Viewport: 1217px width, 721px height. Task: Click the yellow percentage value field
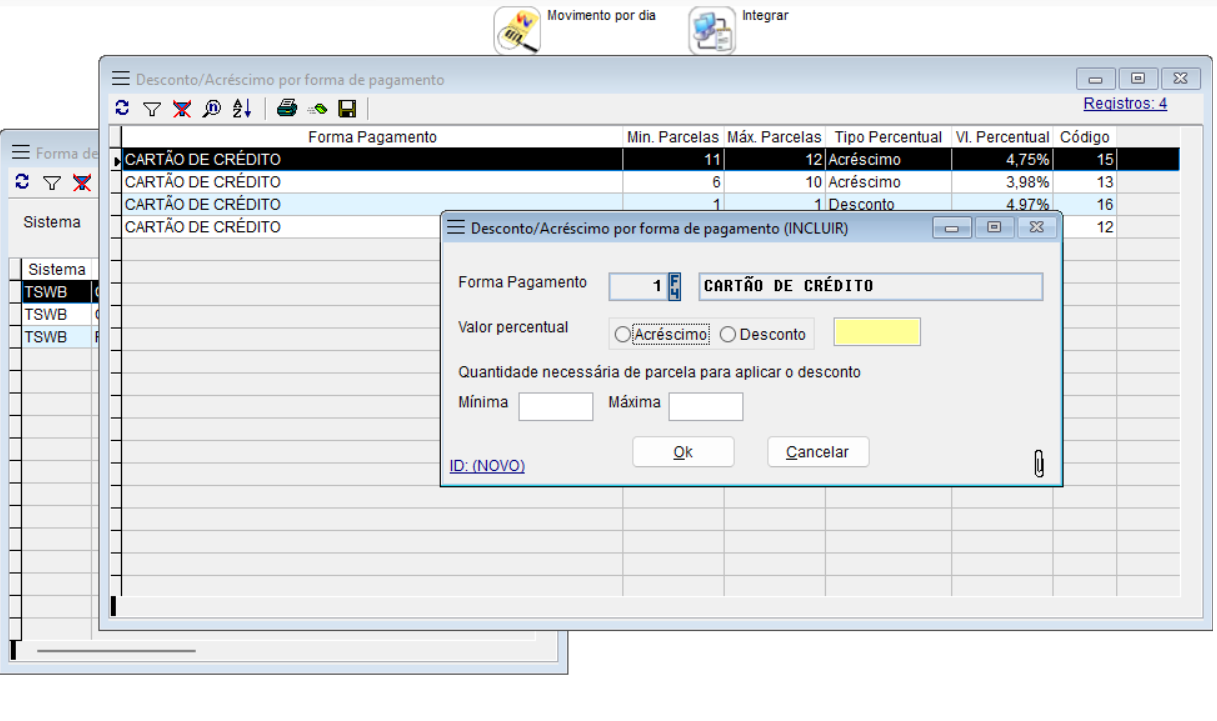877,333
